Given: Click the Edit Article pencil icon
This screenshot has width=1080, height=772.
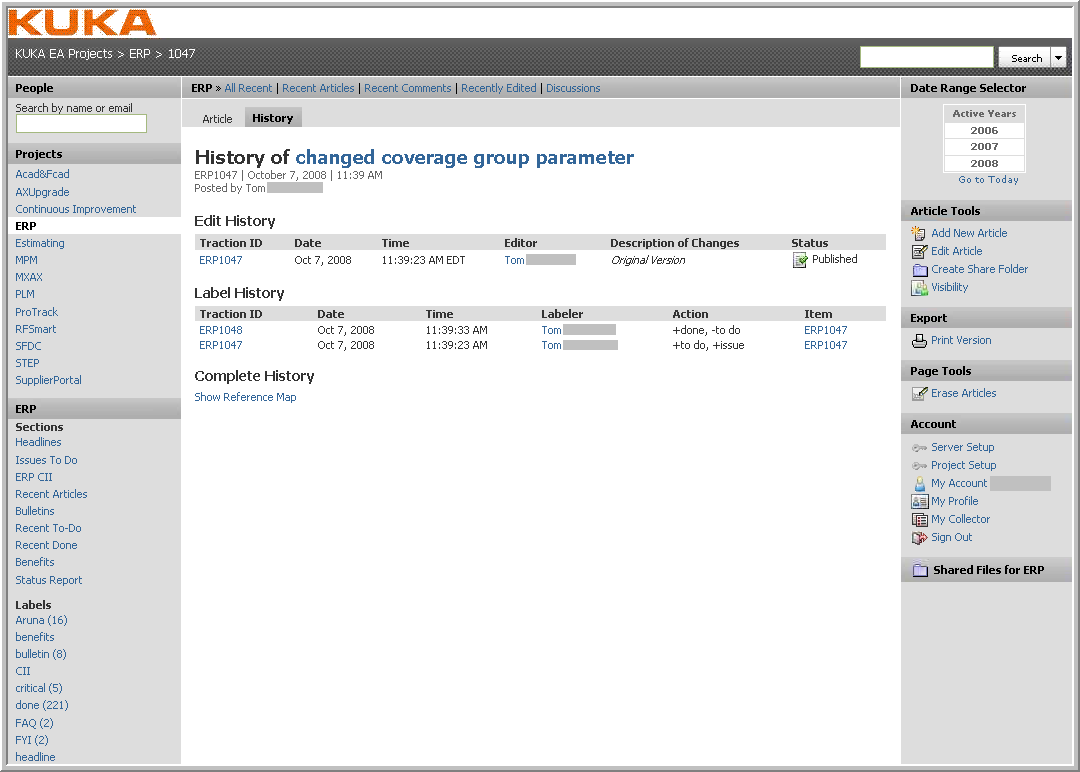Looking at the screenshot, I should pyautogui.click(x=919, y=251).
